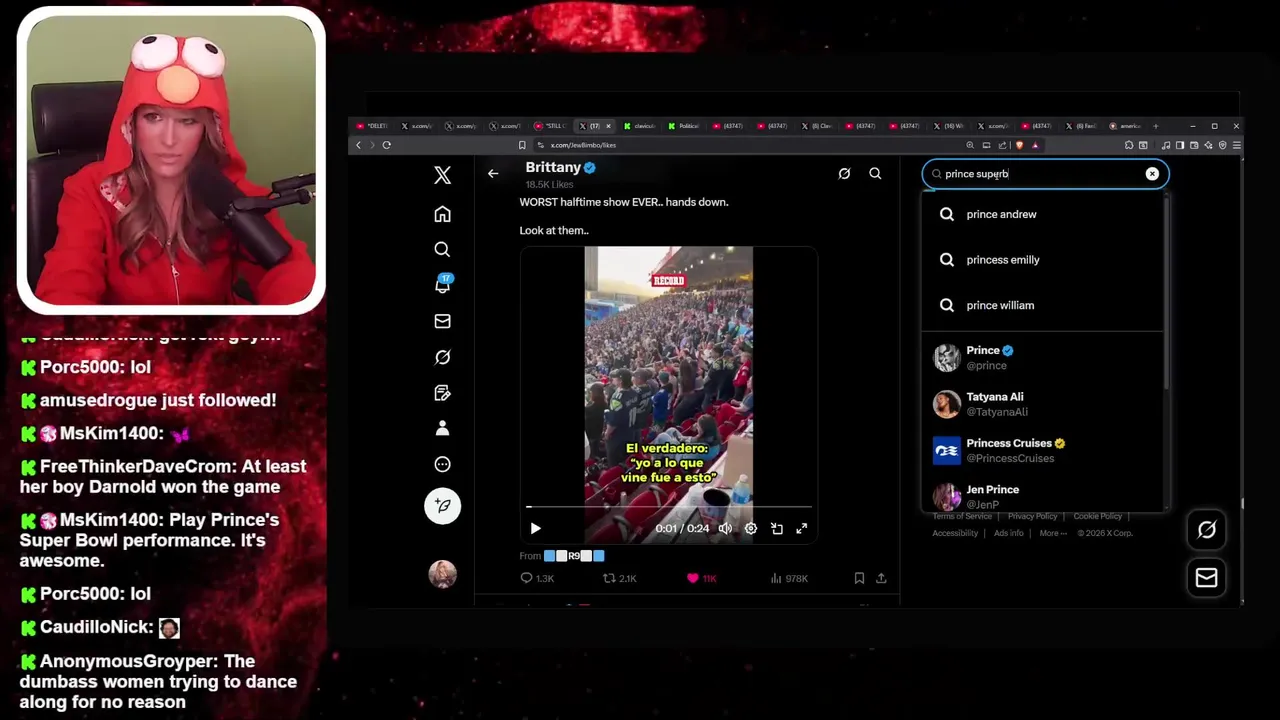Screen dimensions: 1280x720
Task: Open video settings gear
Action: (750, 528)
